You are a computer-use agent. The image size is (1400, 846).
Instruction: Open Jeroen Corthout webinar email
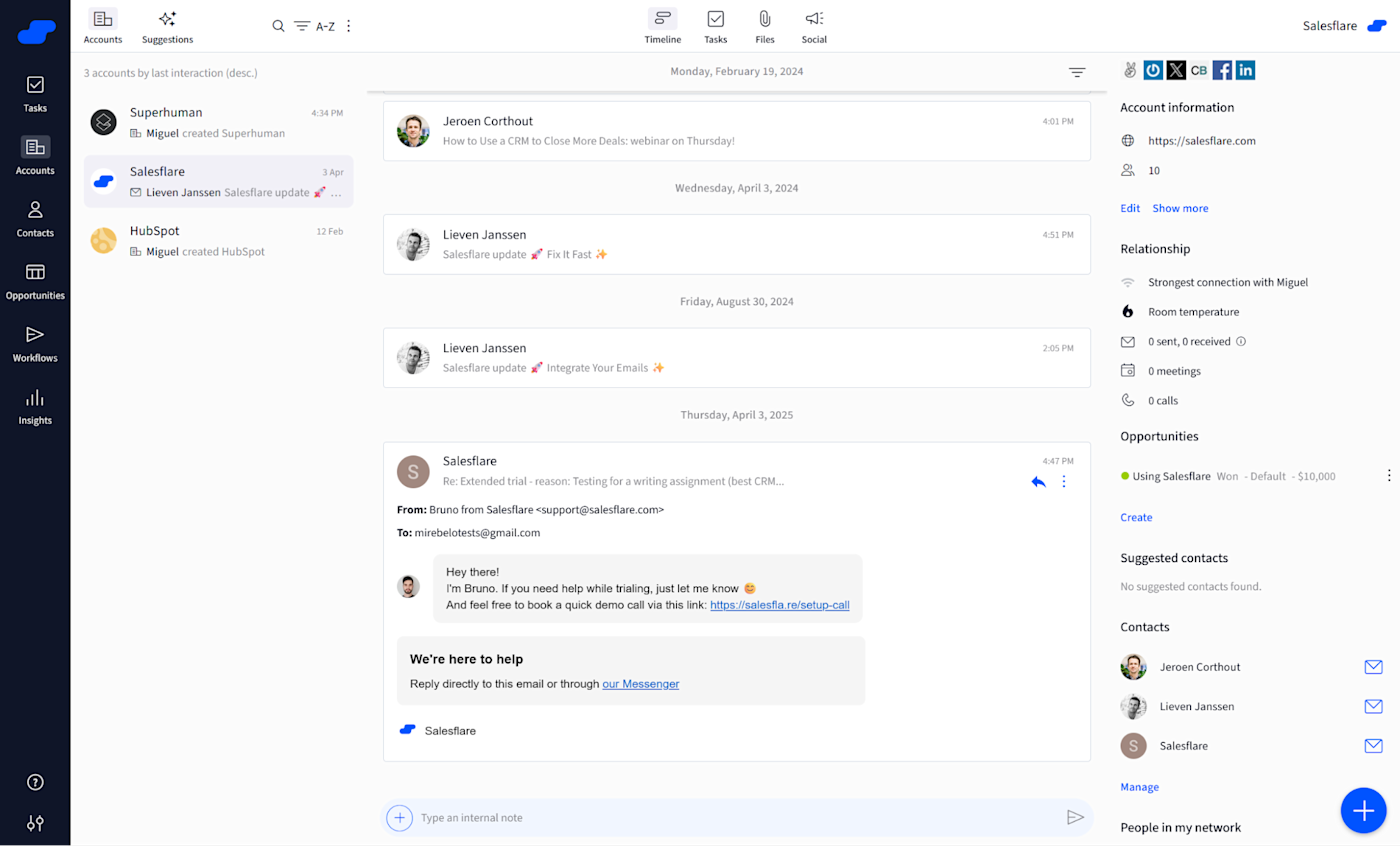[x=736, y=130]
